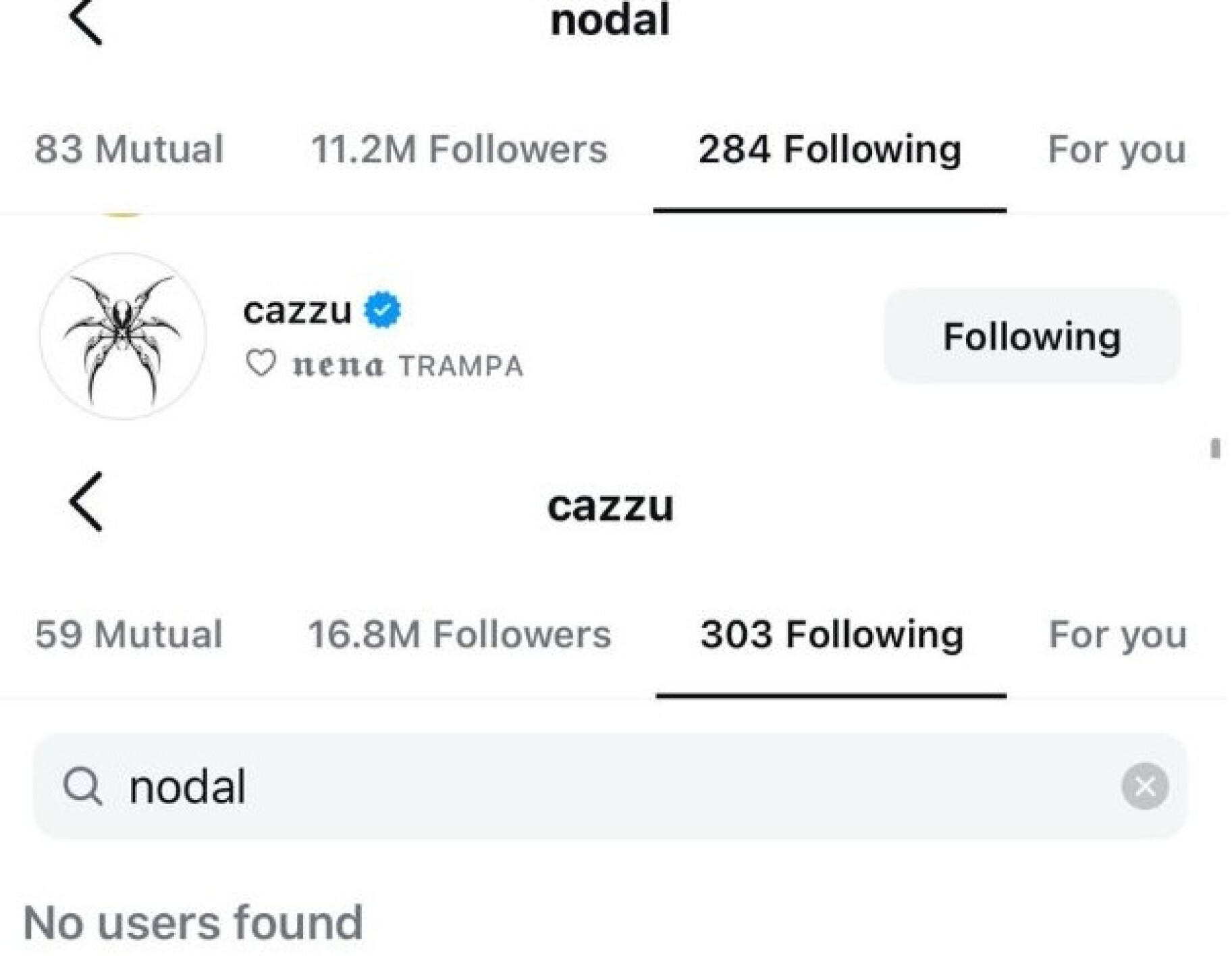Click cazzu's blue verified badge
Viewport: 1232px width, 972px height.
(x=383, y=310)
